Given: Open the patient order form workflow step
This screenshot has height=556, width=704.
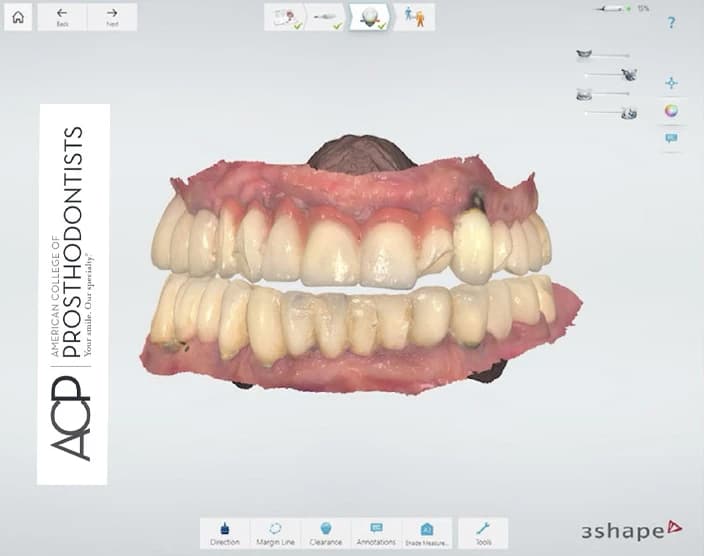Looking at the screenshot, I should (x=286, y=18).
